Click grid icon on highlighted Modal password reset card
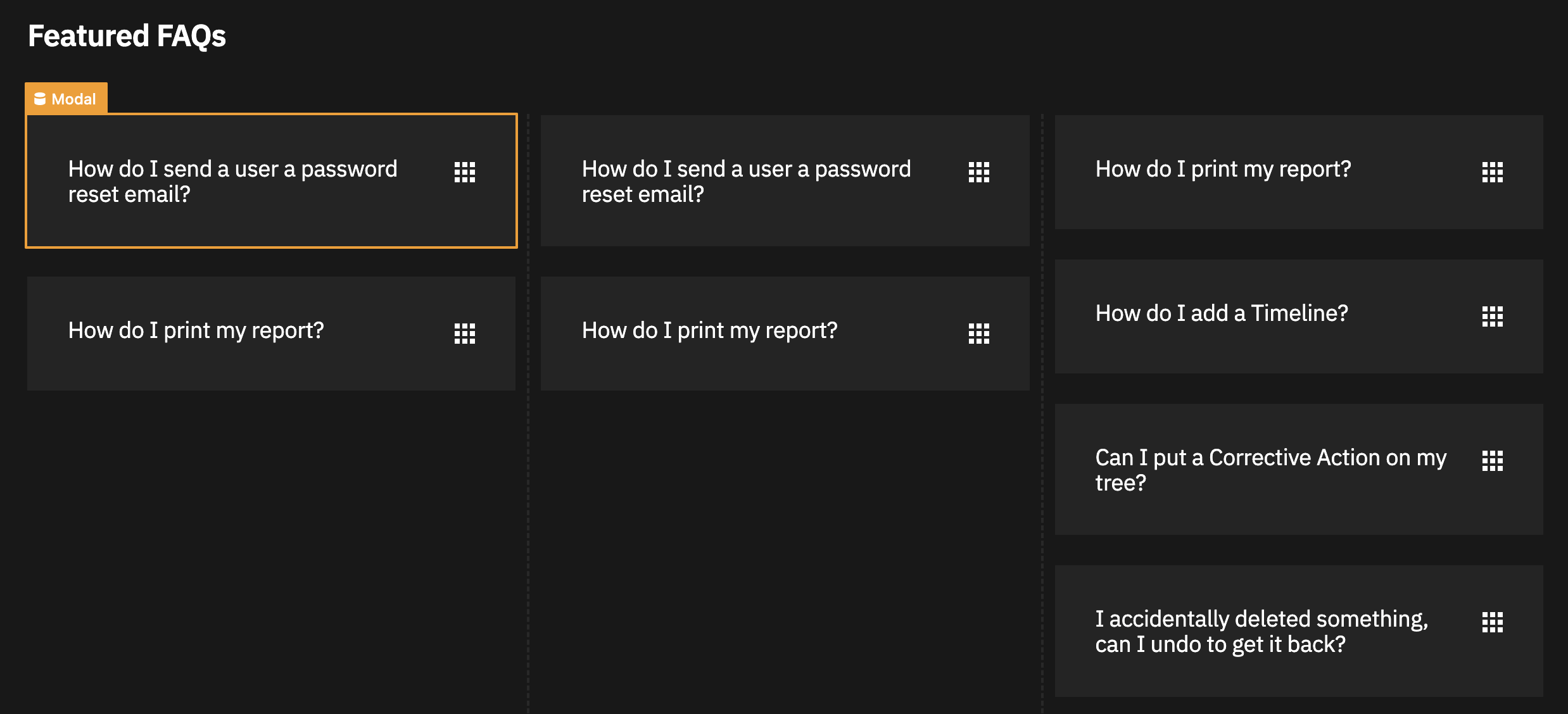This screenshot has width=1568, height=714. click(x=464, y=172)
